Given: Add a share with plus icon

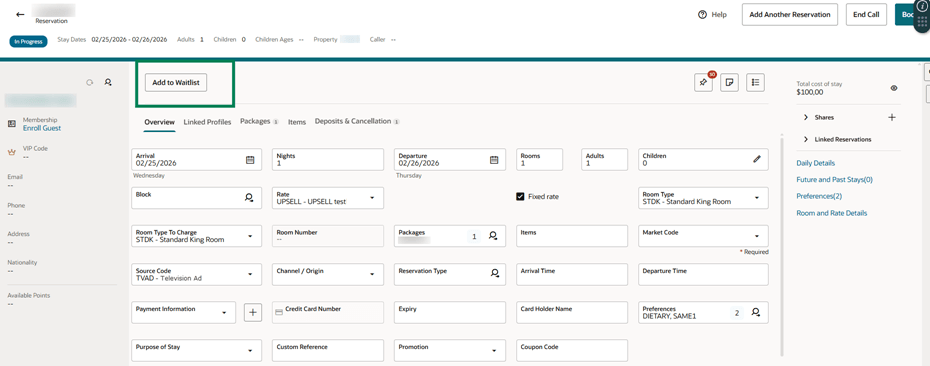Looking at the screenshot, I should point(891,117).
